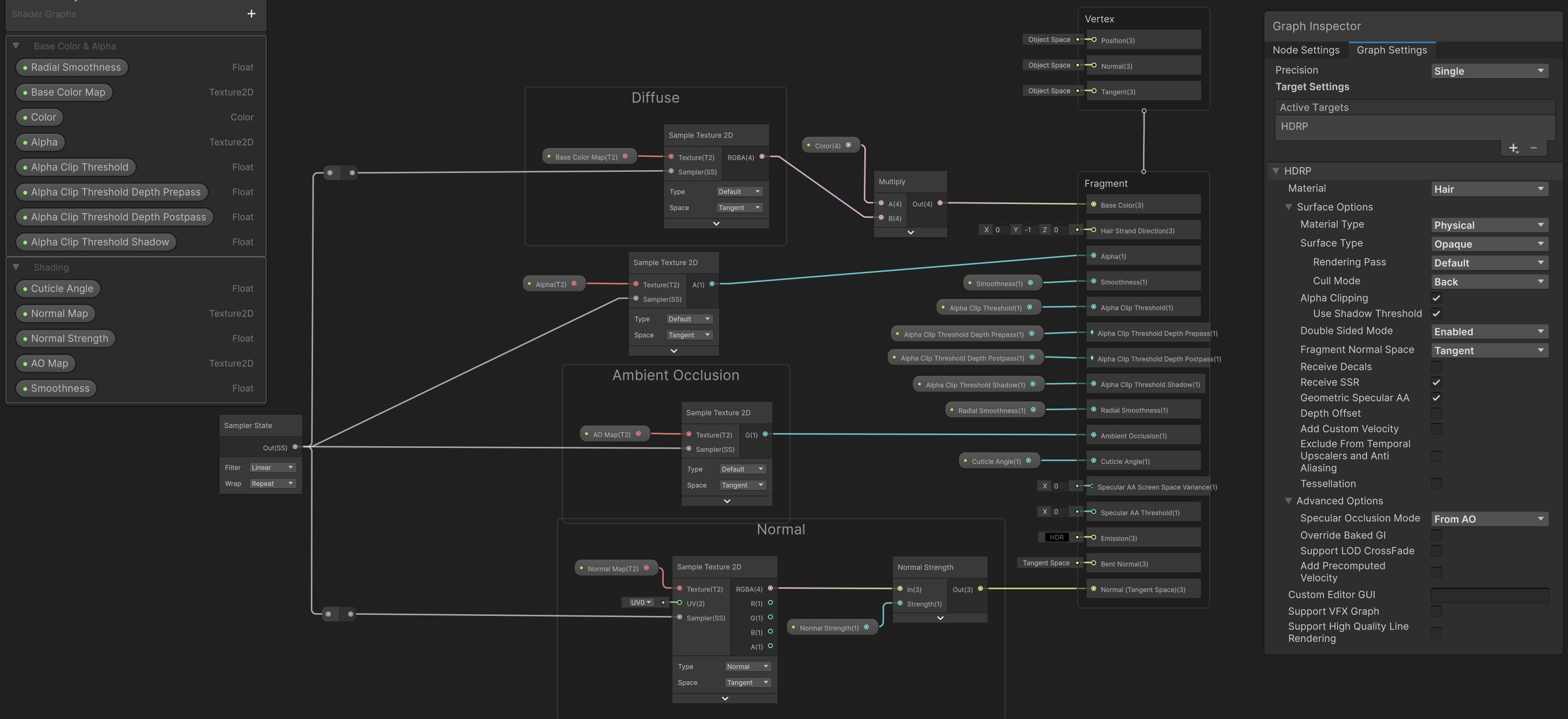This screenshot has height=719, width=1568.
Task: Expand Normal Strength node chevron
Action: [940, 618]
